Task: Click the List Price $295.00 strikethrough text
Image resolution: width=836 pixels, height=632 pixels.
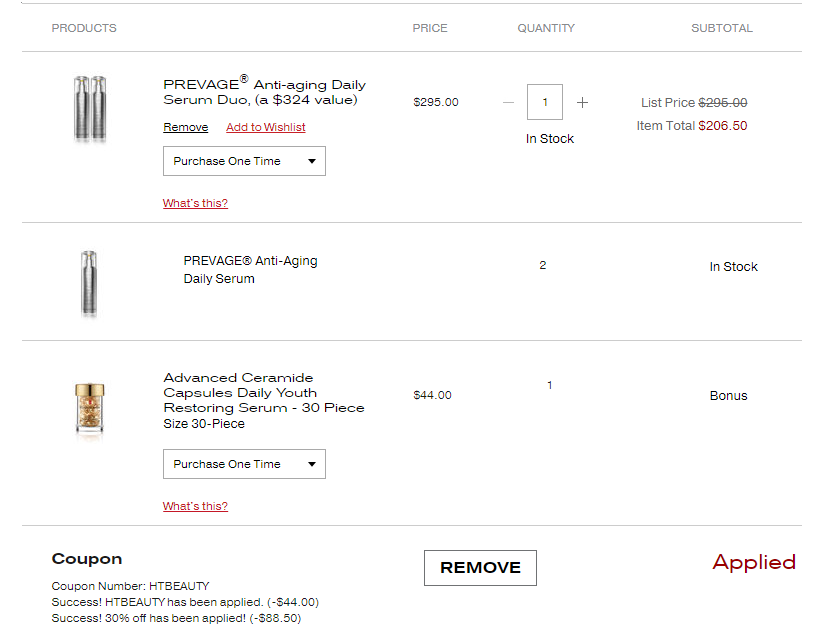Action: (694, 102)
